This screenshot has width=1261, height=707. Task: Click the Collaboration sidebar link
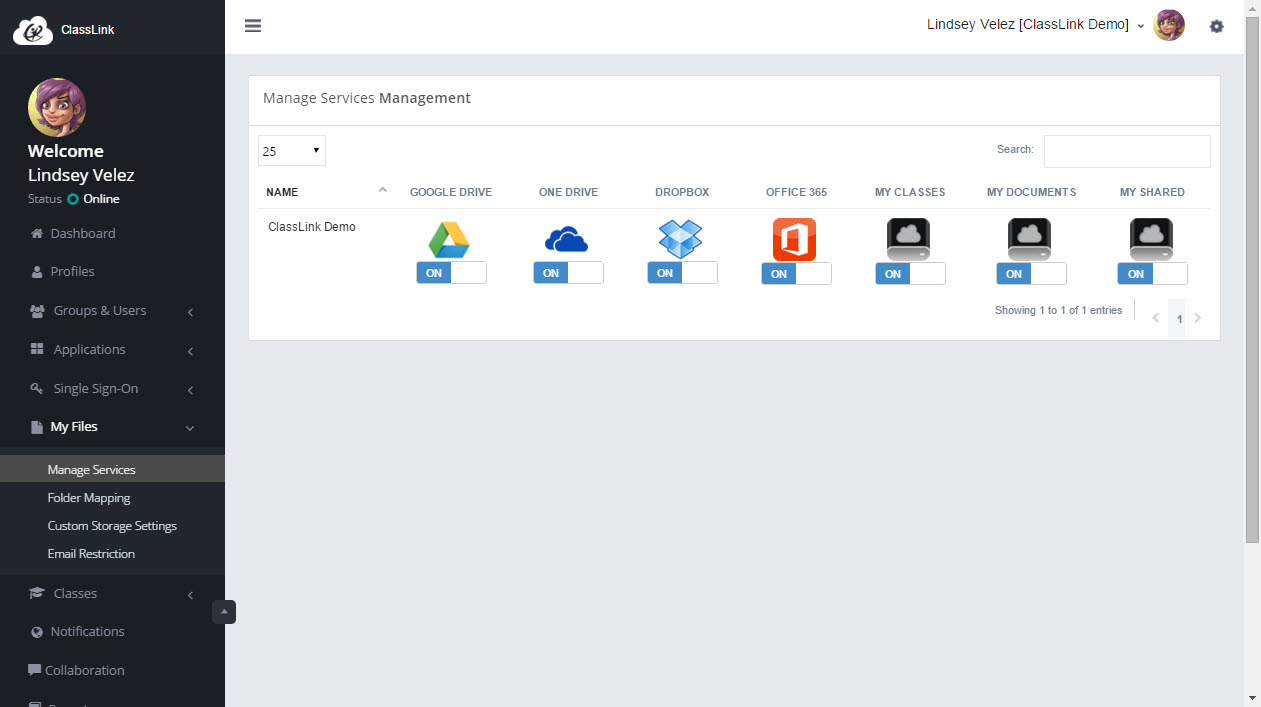tap(85, 670)
